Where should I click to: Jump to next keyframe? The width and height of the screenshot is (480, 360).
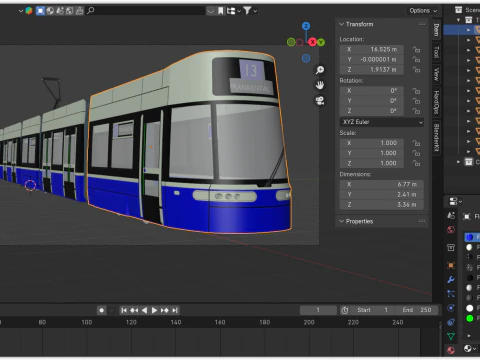[165, 310]
